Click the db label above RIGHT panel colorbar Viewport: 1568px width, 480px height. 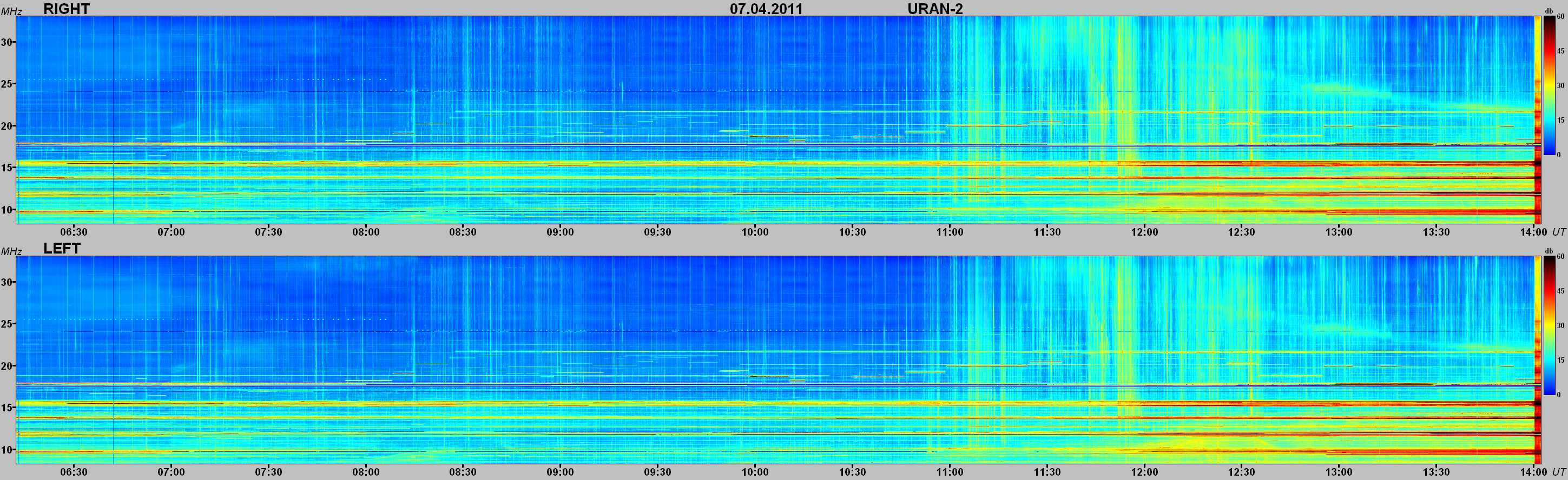1549,11
